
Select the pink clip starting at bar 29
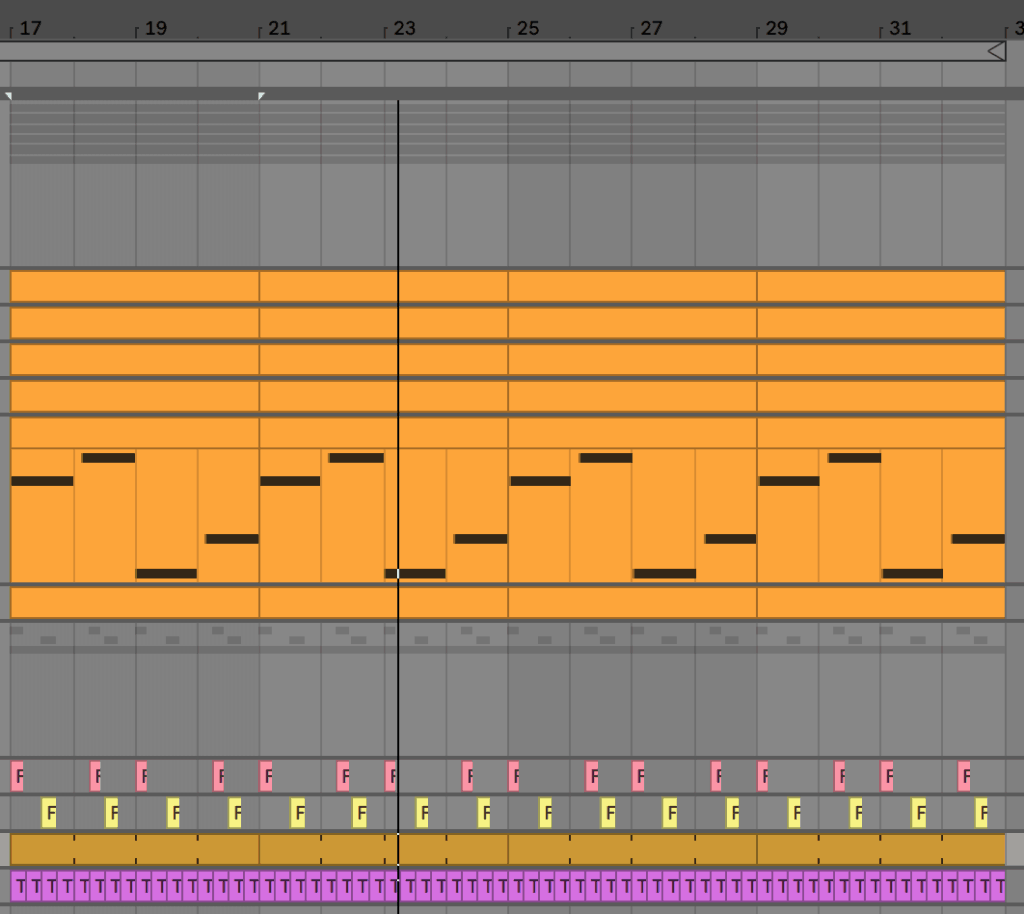tap(762, 776)
